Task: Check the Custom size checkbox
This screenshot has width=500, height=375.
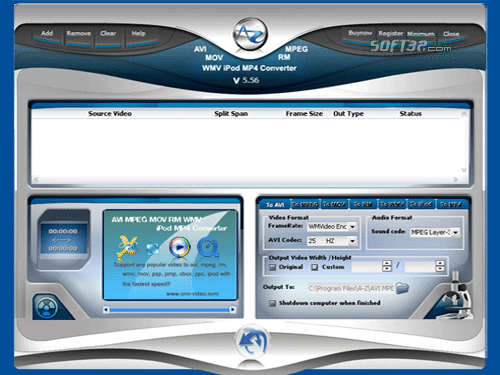Action: click(x=315, y=267)
